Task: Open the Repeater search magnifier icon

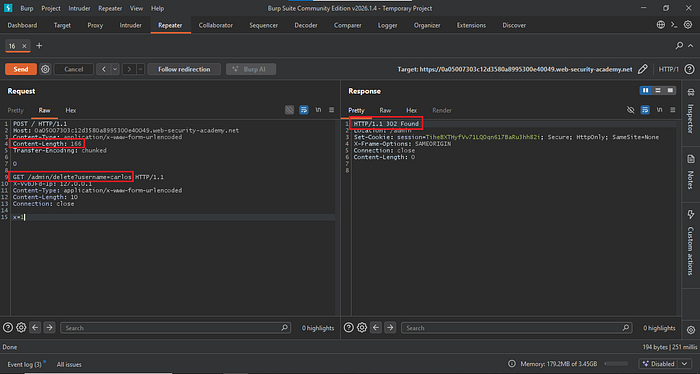Action: click(x=679, y=46)
